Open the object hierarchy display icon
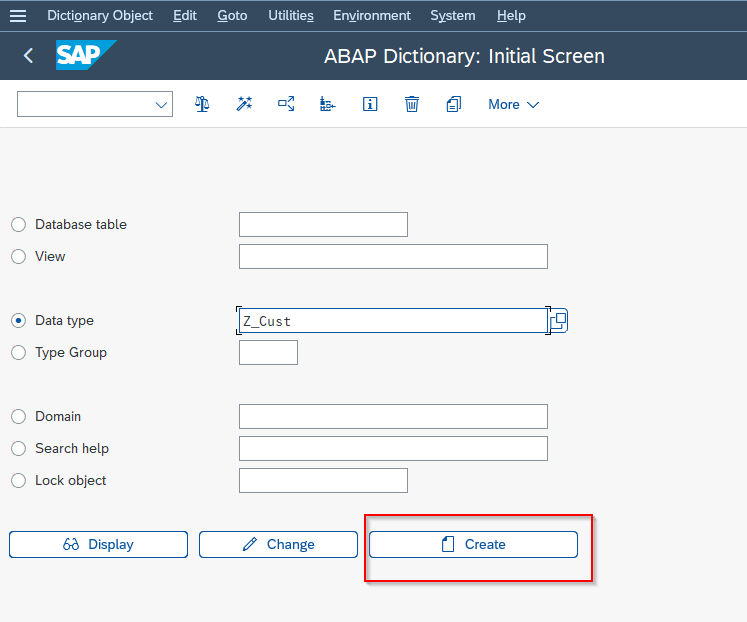Screen dimensions: 747x622 (327, 104)
